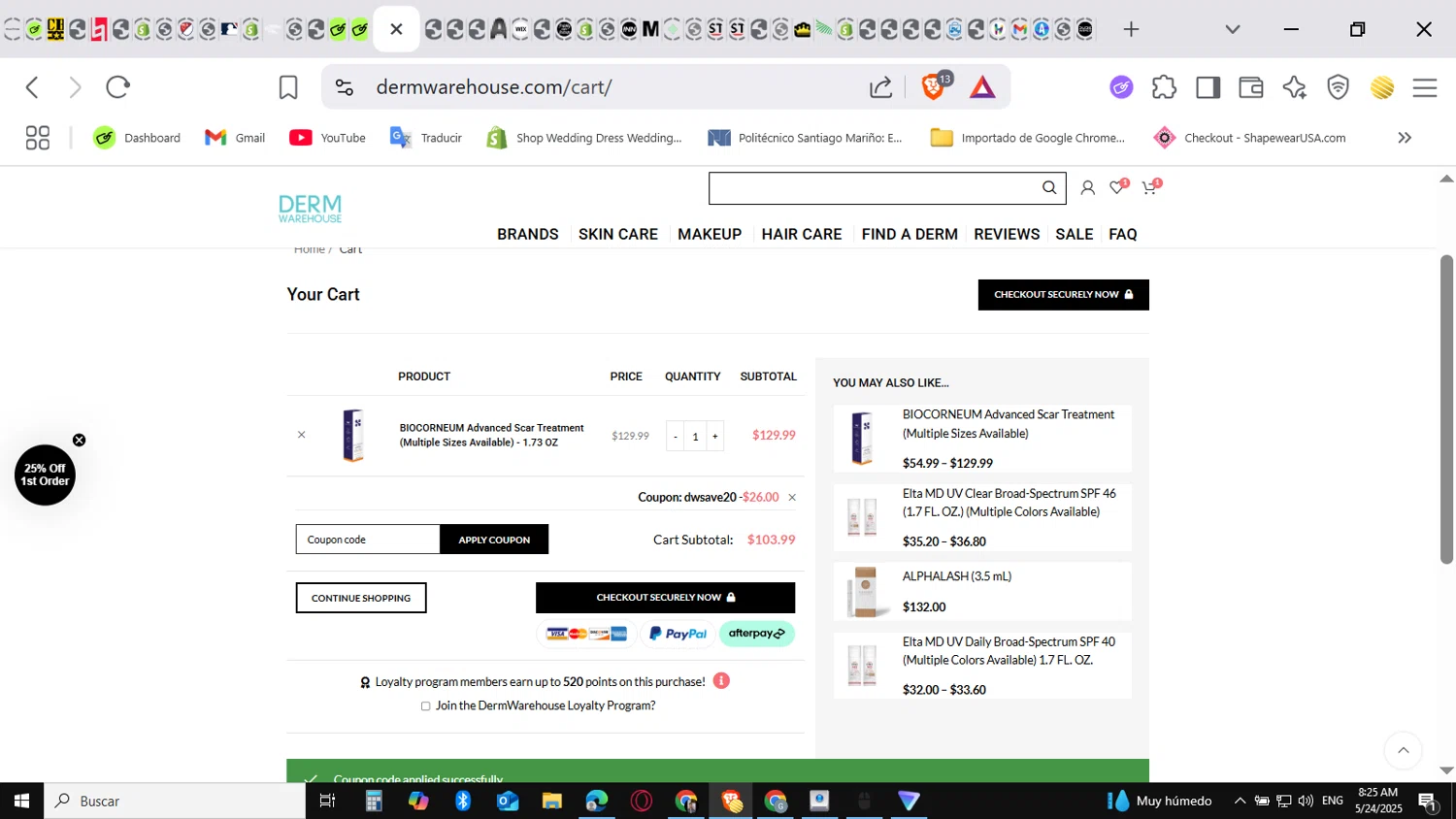Click the browser address bar URL

click(493, 87)
